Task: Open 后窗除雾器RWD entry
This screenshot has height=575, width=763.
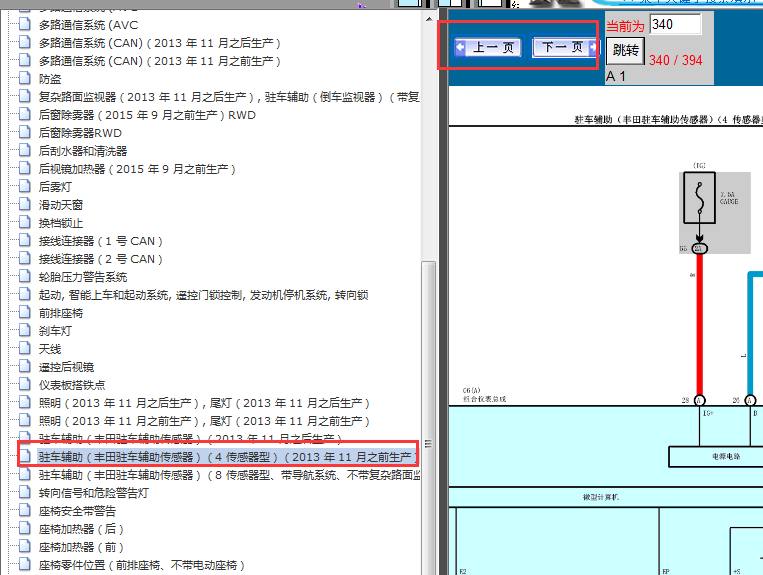Action: [x=80, y=133]
